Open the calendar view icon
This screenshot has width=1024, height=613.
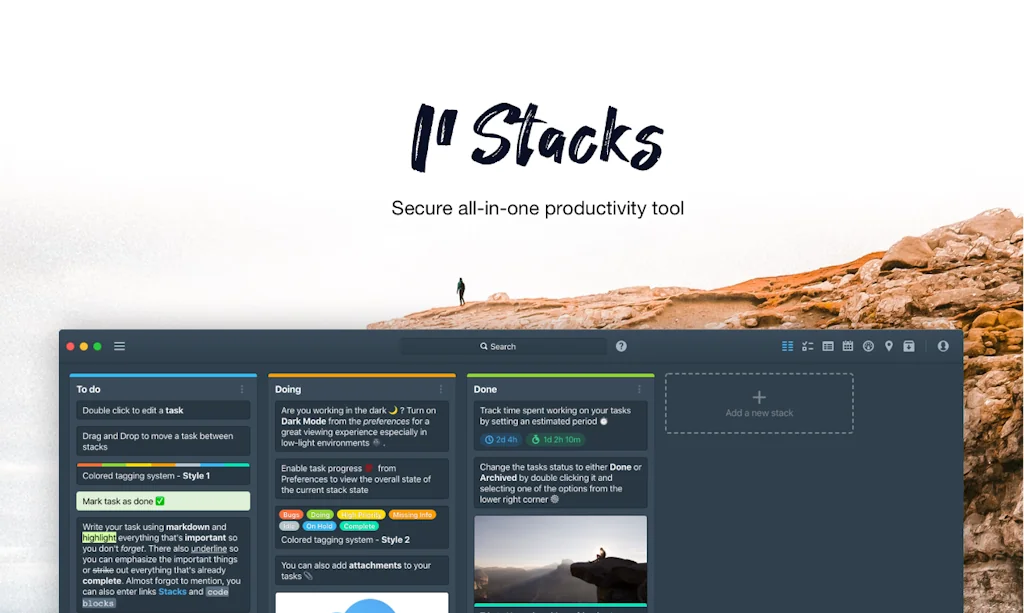click(x=848, y=345)
